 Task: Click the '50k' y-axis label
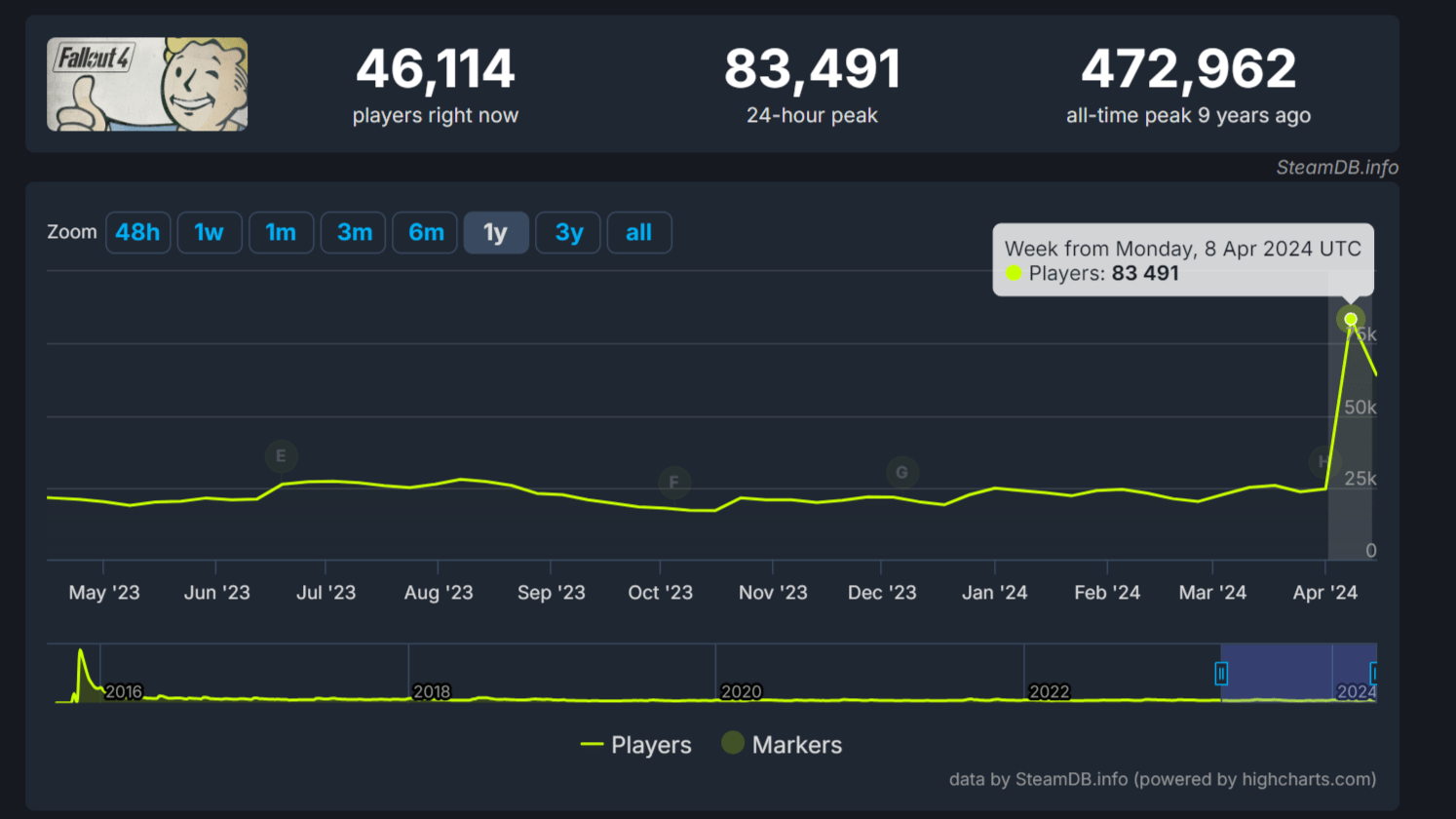(x=1360, y=408)
